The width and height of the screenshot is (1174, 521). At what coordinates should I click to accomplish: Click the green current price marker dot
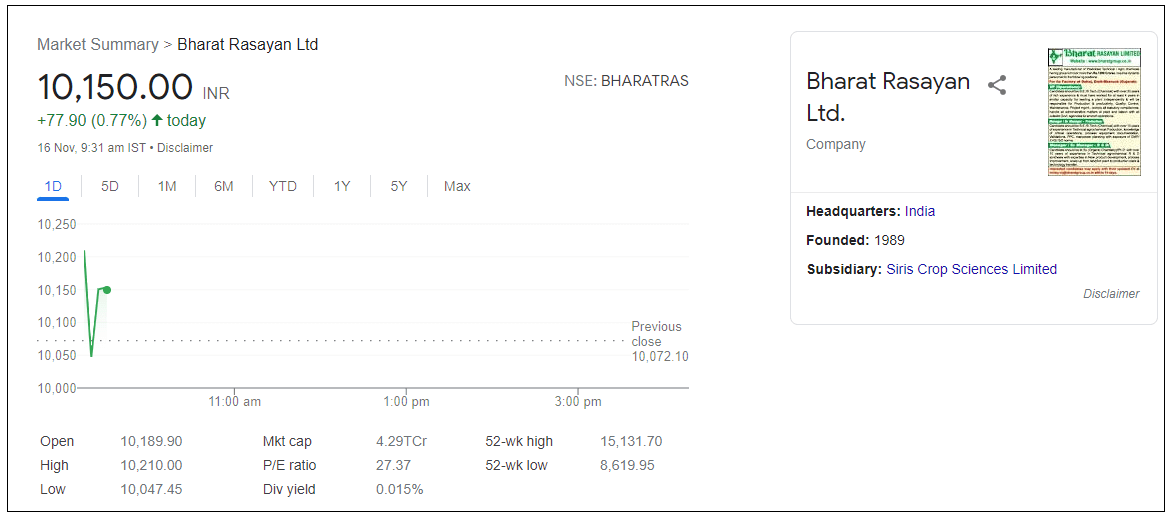(x=107, y=290)
